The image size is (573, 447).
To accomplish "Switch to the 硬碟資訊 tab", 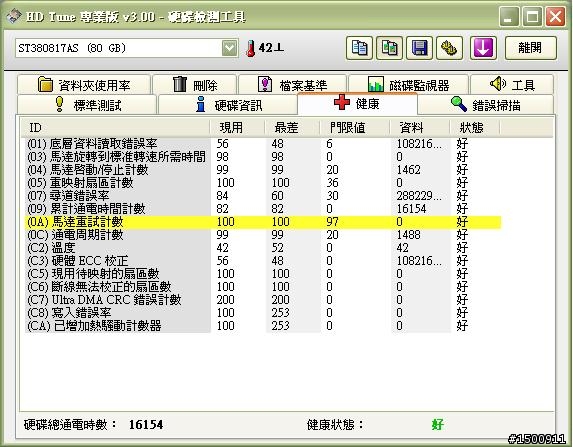I will click(228, 105).
